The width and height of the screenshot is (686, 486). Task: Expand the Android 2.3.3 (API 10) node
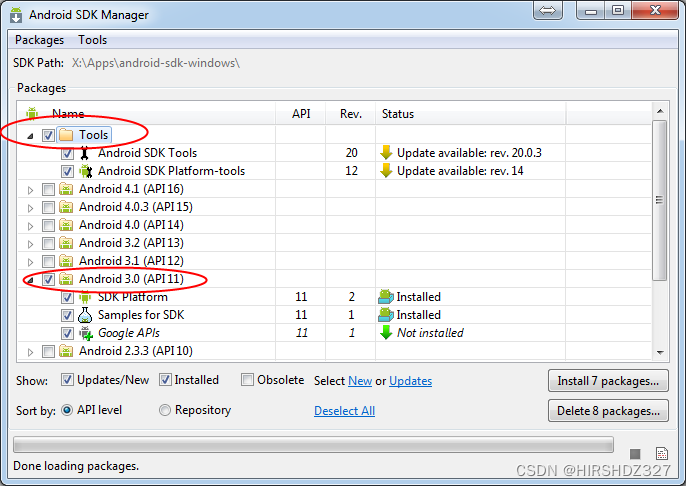[x=30, y=352]
